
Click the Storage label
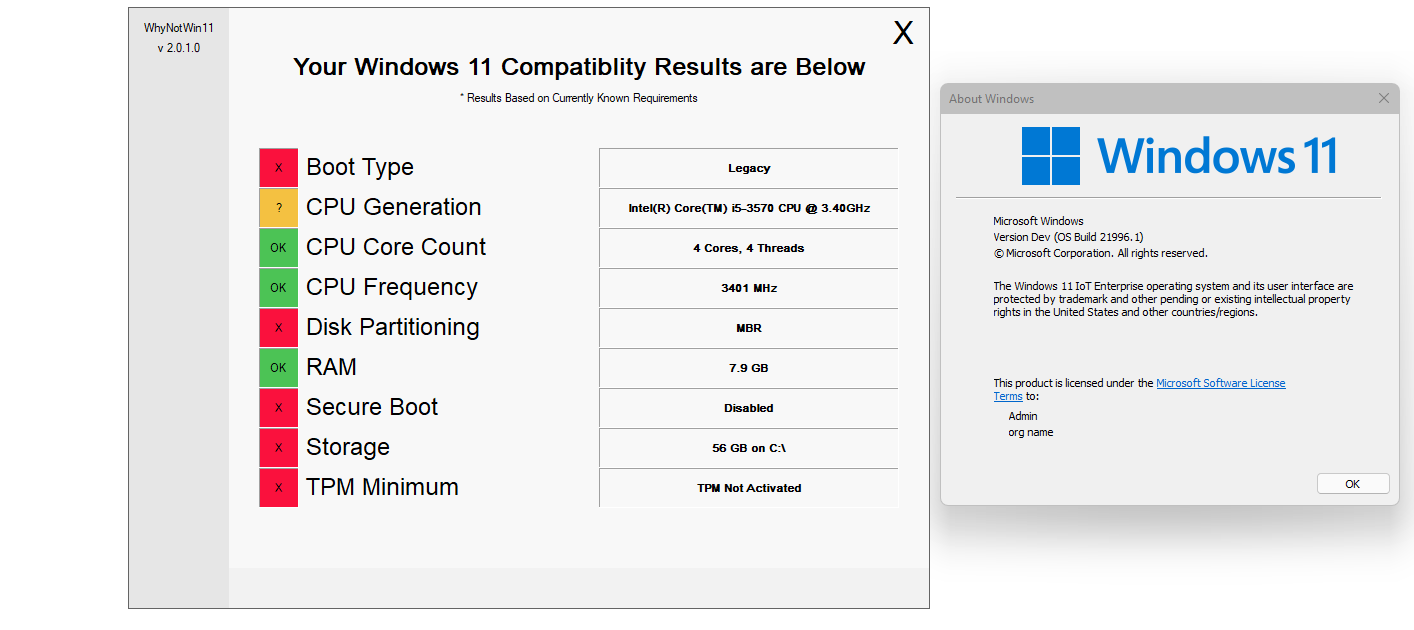(x=348, y=447)
